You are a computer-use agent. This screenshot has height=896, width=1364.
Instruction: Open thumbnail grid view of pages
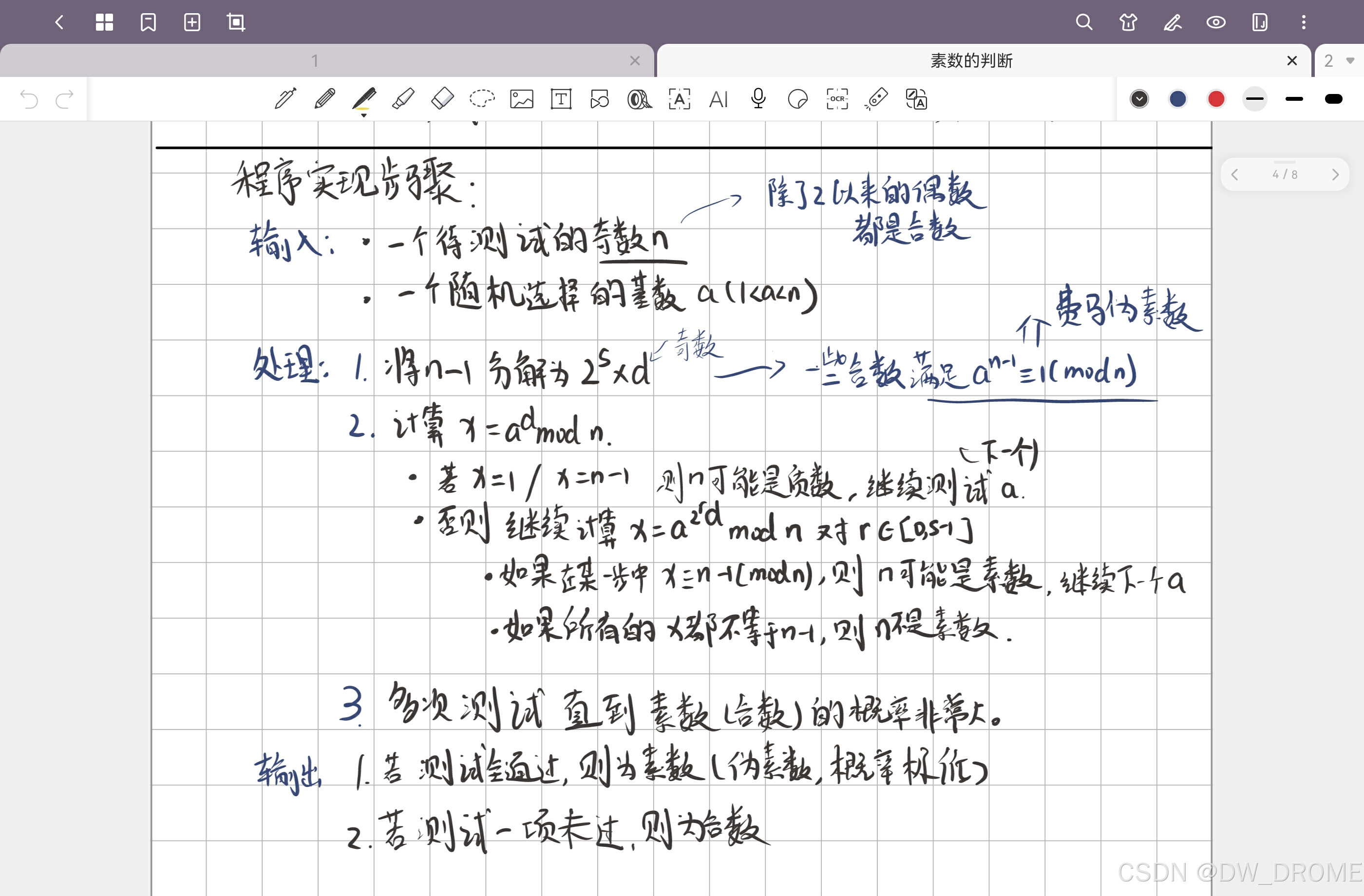(104, 22)
